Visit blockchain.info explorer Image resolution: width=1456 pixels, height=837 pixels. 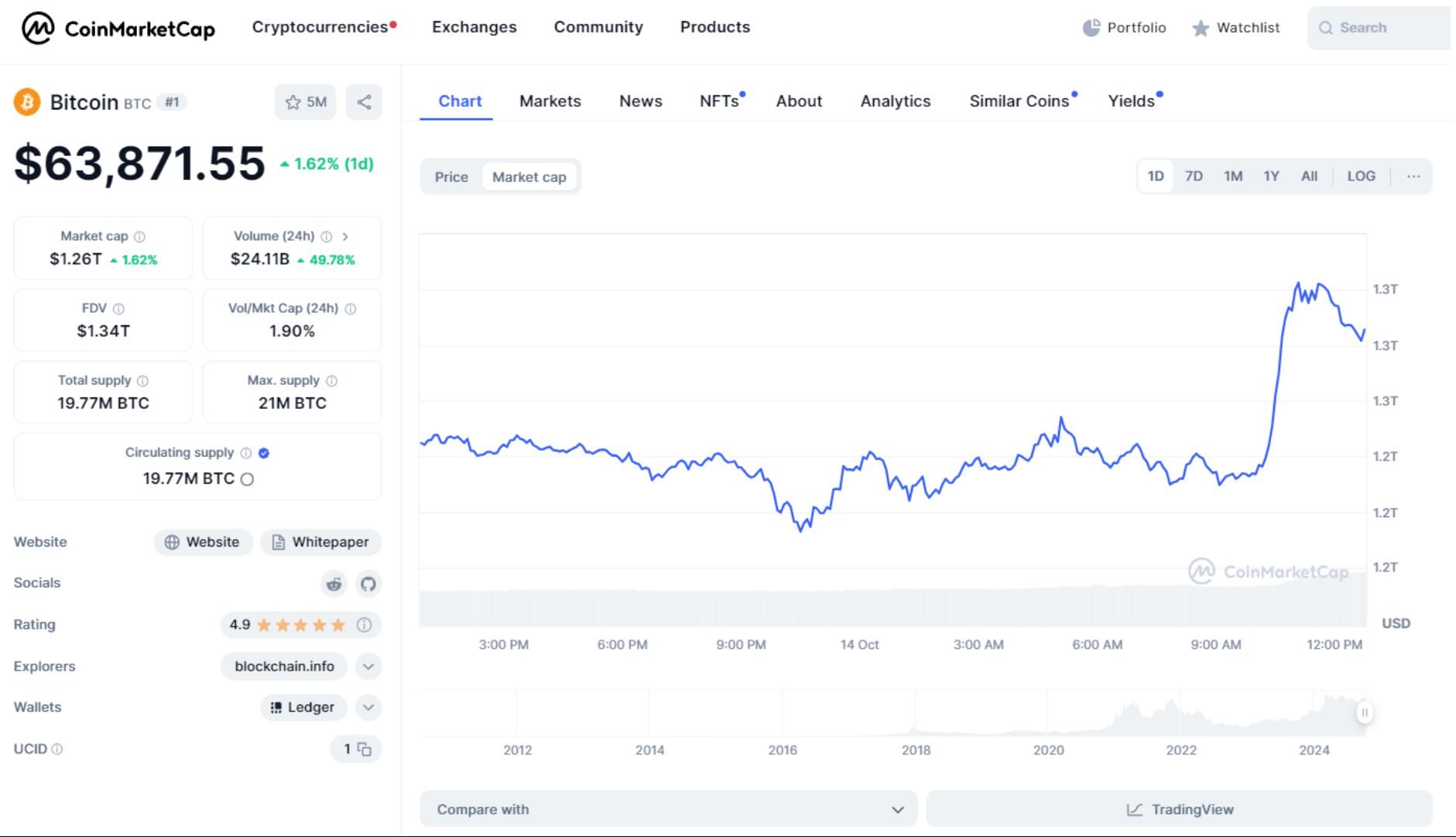(283, 666)
